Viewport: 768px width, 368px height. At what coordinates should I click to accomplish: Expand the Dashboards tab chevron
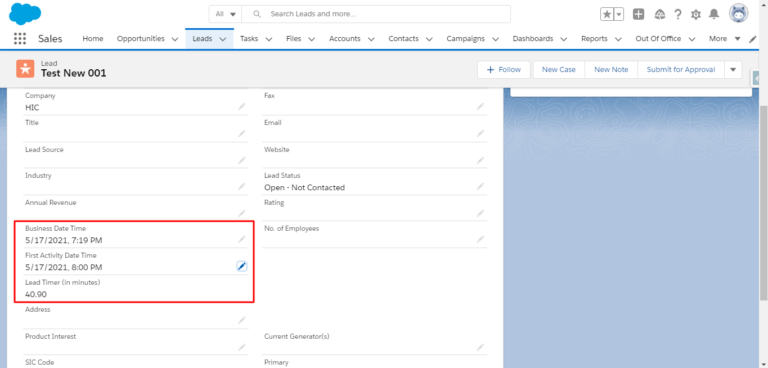564,39
